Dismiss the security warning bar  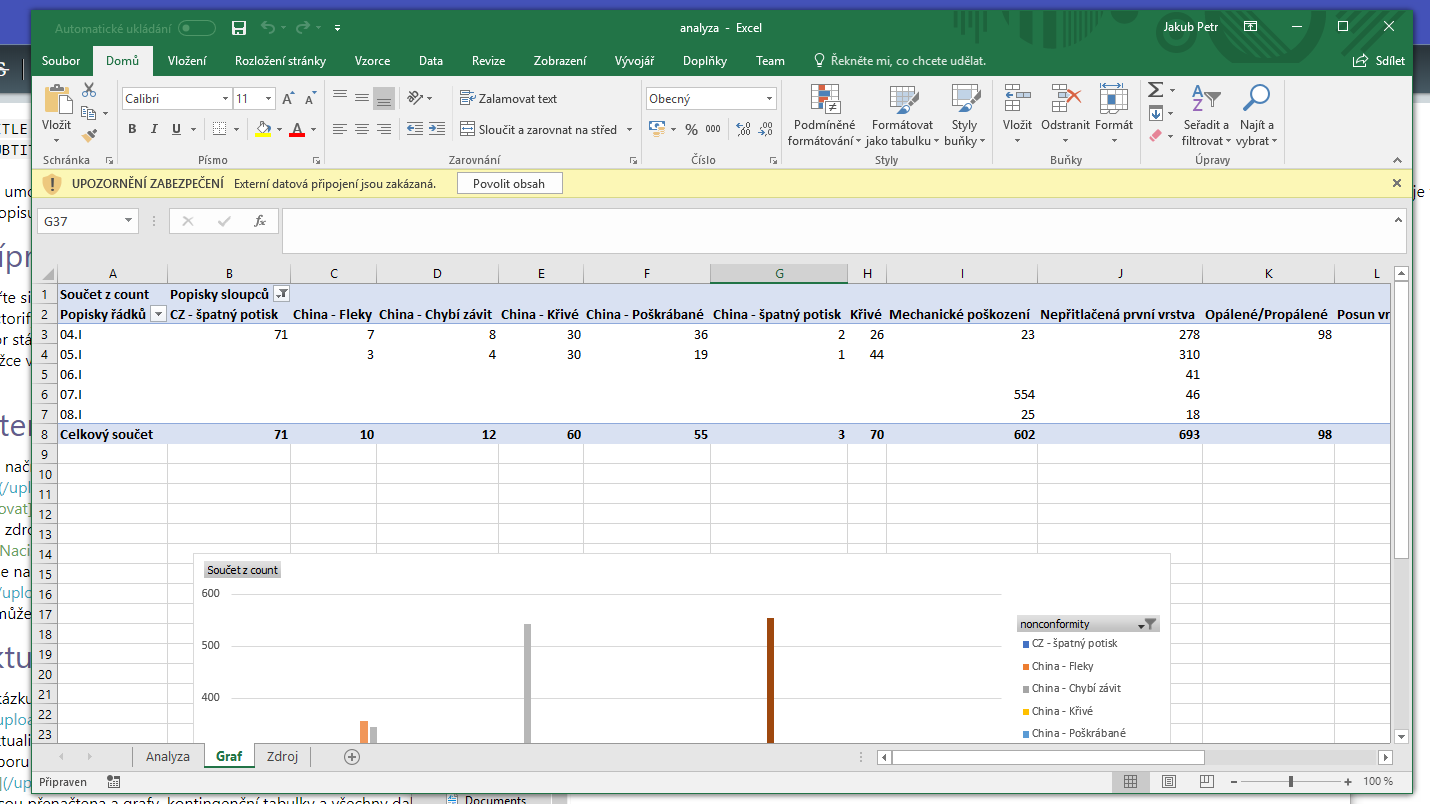[1397, 183]
